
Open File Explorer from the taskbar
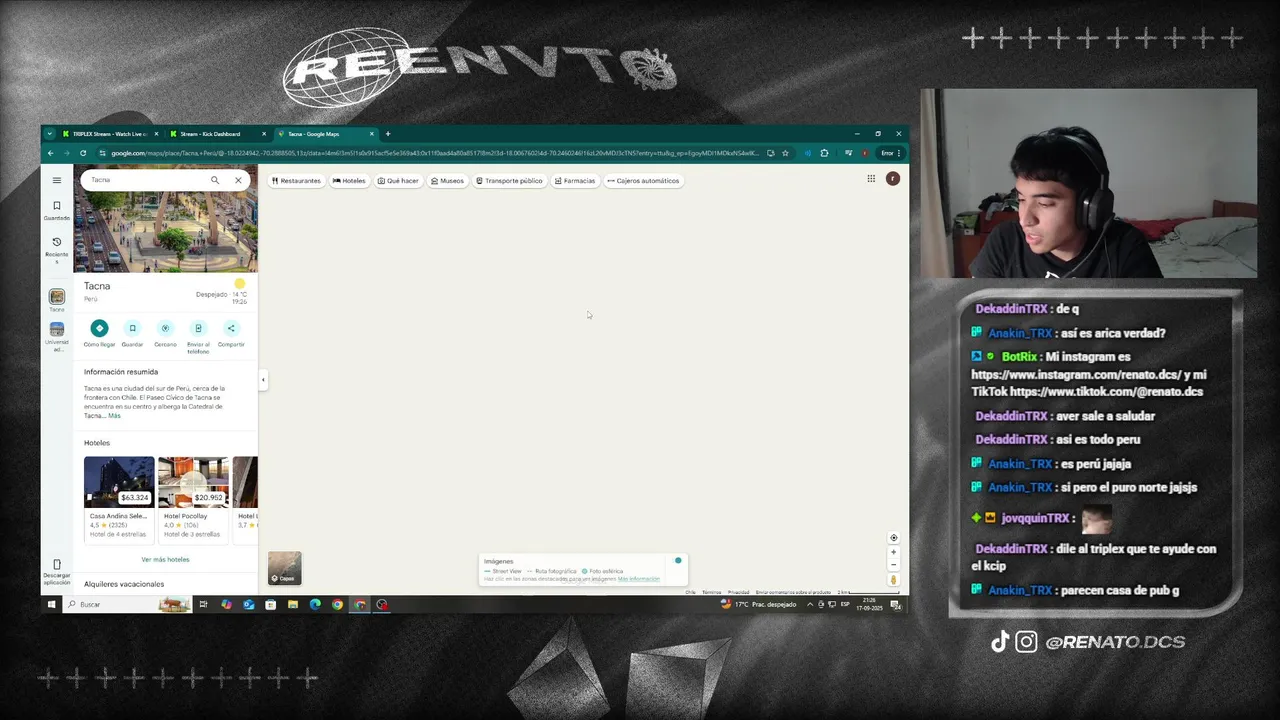point(293,604)
